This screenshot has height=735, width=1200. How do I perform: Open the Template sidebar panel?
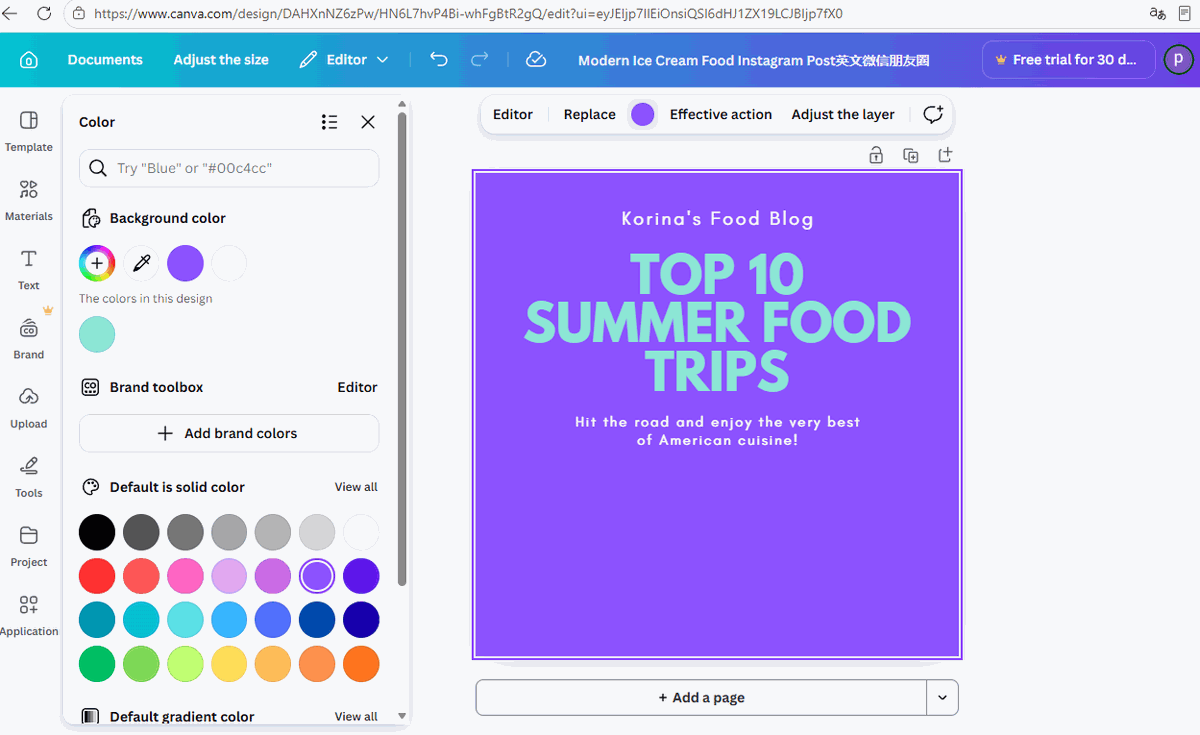point(29,131)
